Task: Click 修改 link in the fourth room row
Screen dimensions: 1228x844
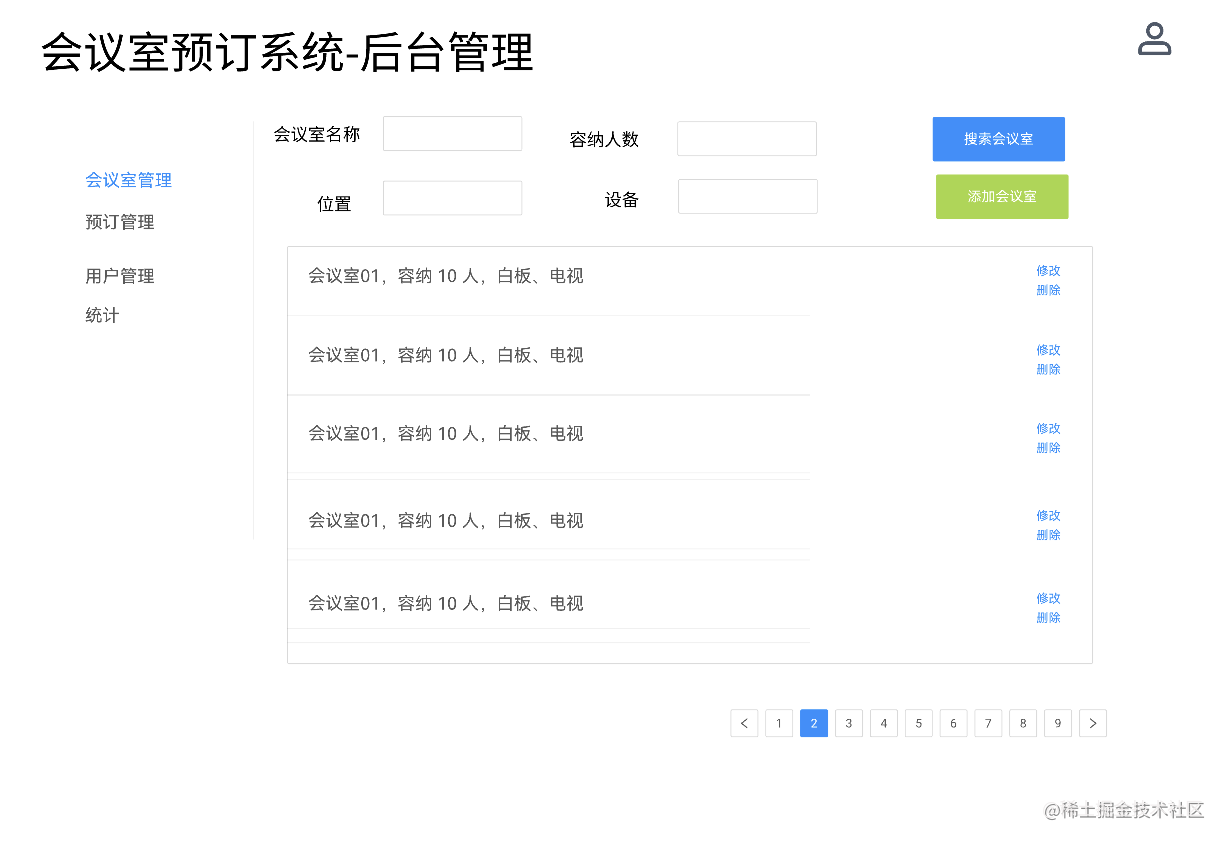Action: [x=1048, y=515]
